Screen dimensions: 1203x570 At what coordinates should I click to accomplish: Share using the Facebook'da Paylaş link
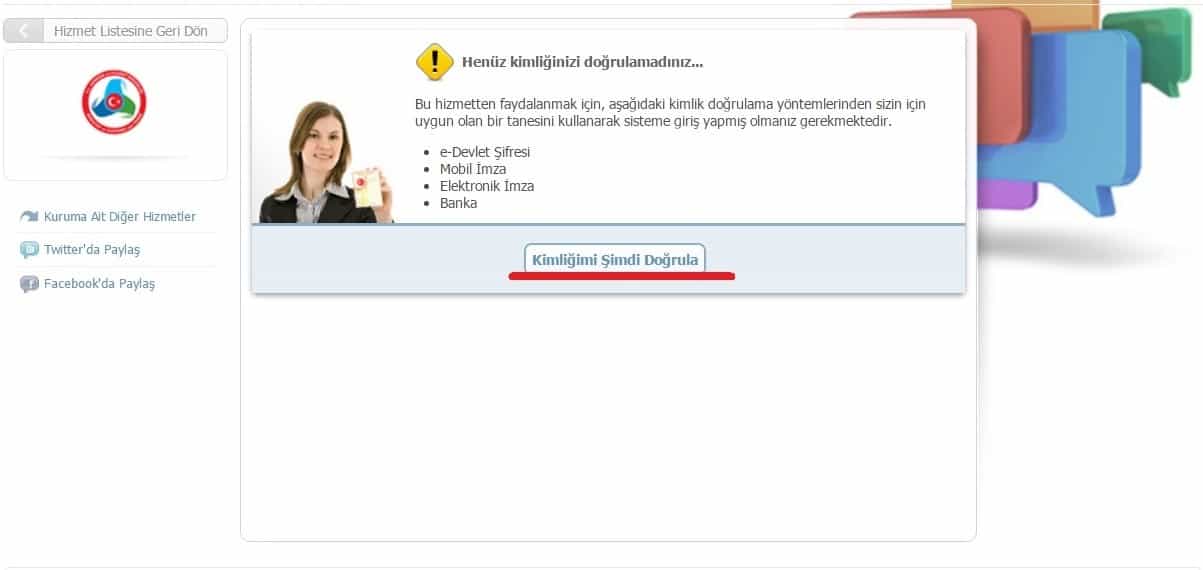[99, 284]
